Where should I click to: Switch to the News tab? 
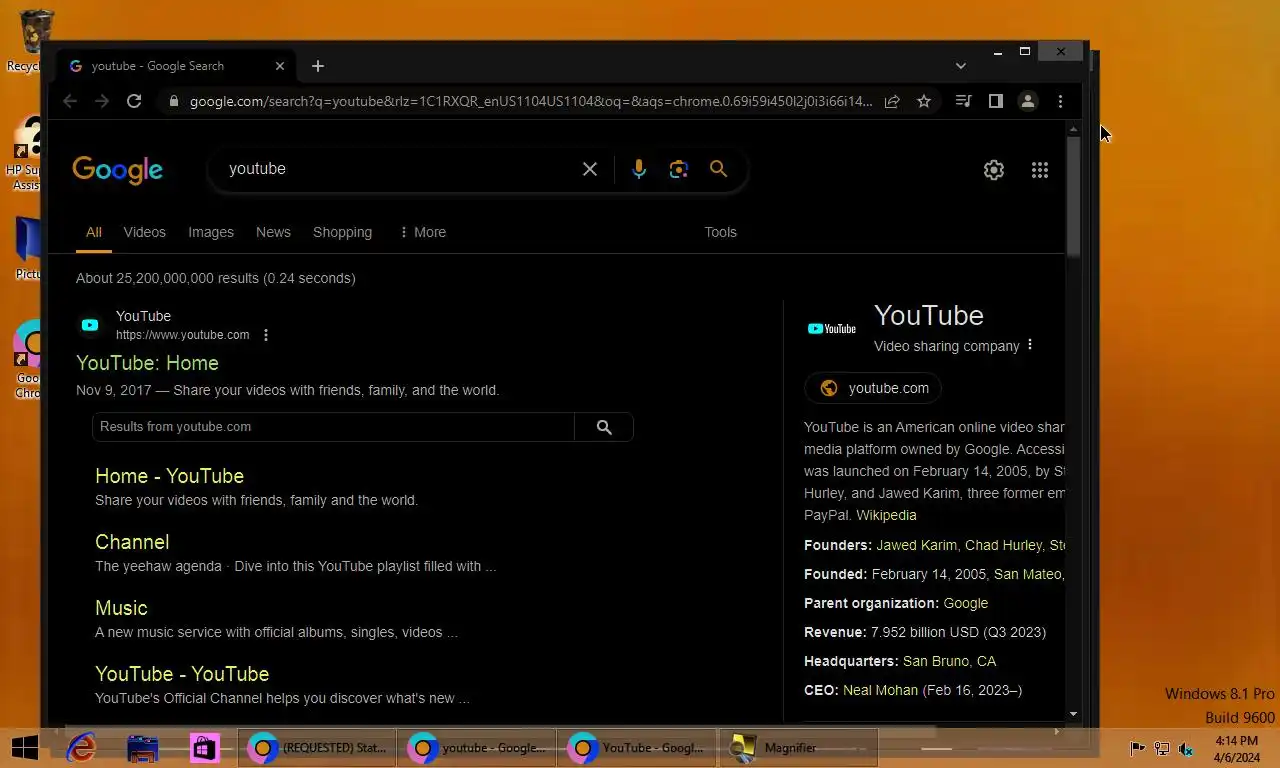click(x=273, y=232)
